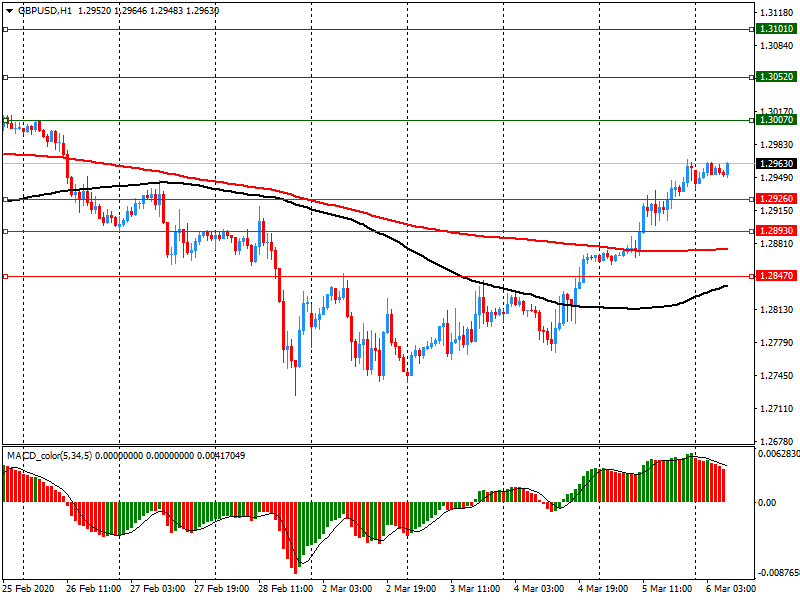Click the 1.29490 price scale value

(x=777, y=178)
